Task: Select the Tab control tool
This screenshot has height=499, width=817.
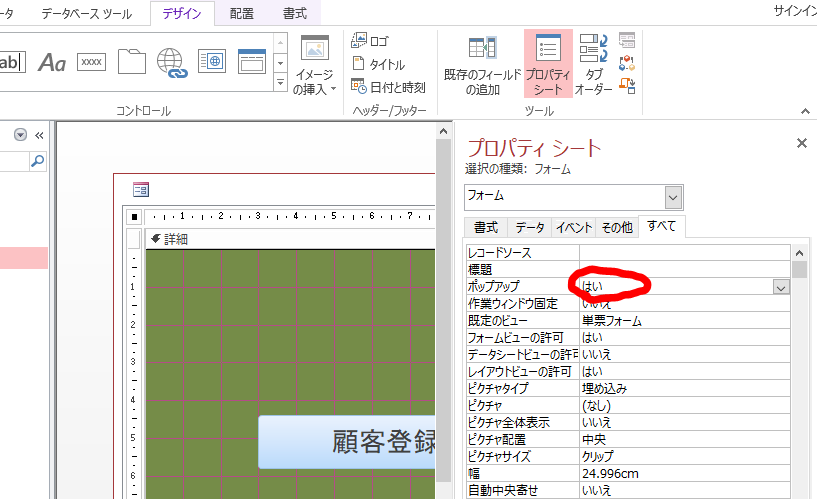Action: [x=132, y=62]
